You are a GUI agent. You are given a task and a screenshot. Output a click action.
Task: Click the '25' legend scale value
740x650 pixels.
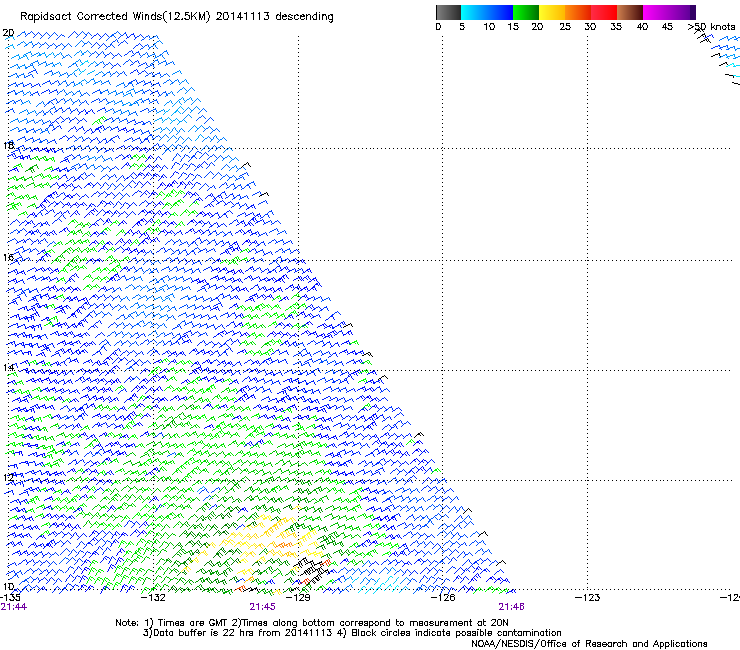[565, 27]
